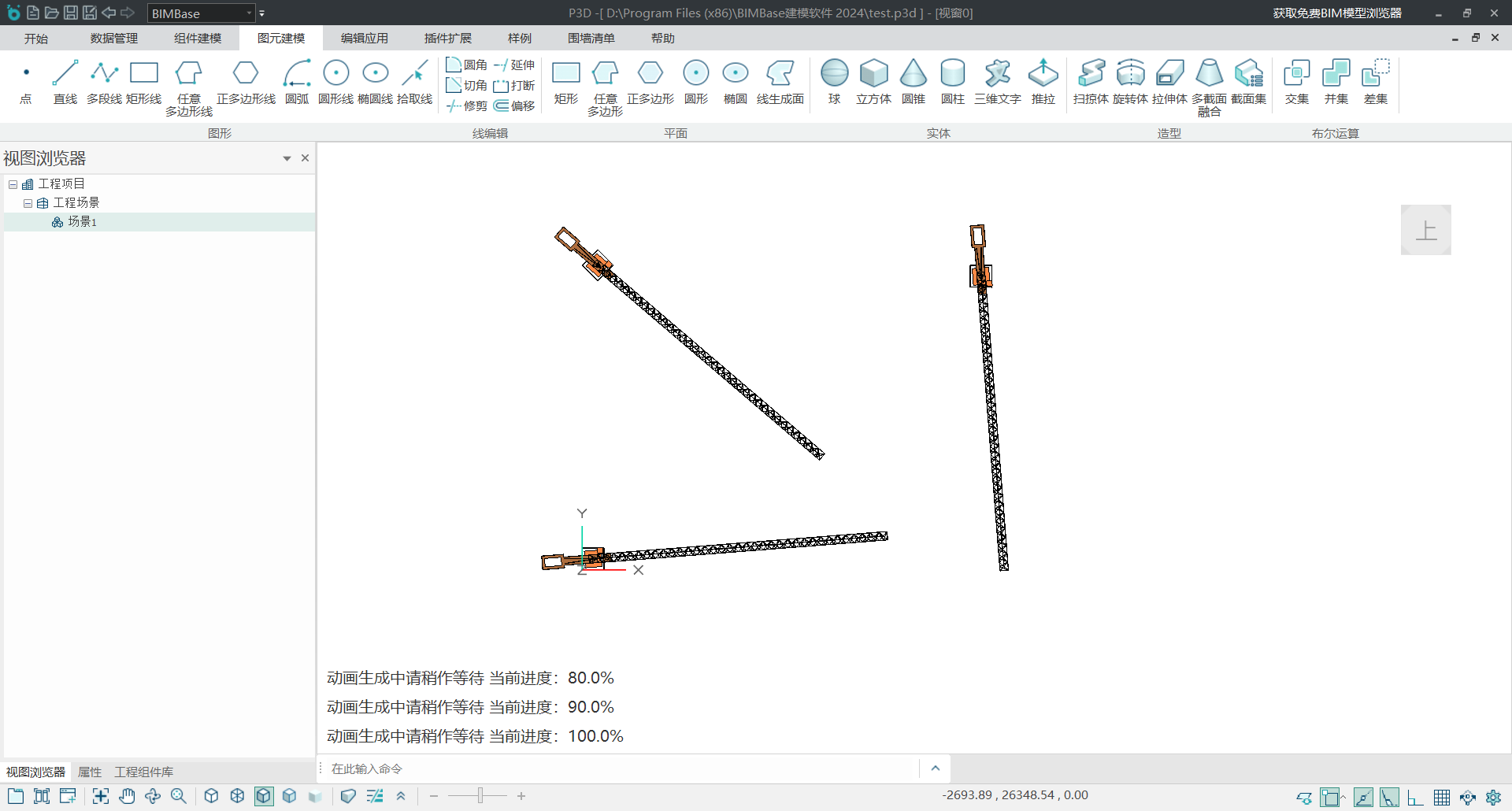The width and height of the screenshot is (1512, 811).
Task: Click the zoom slider minus button
Action: [x=434, y=796]
